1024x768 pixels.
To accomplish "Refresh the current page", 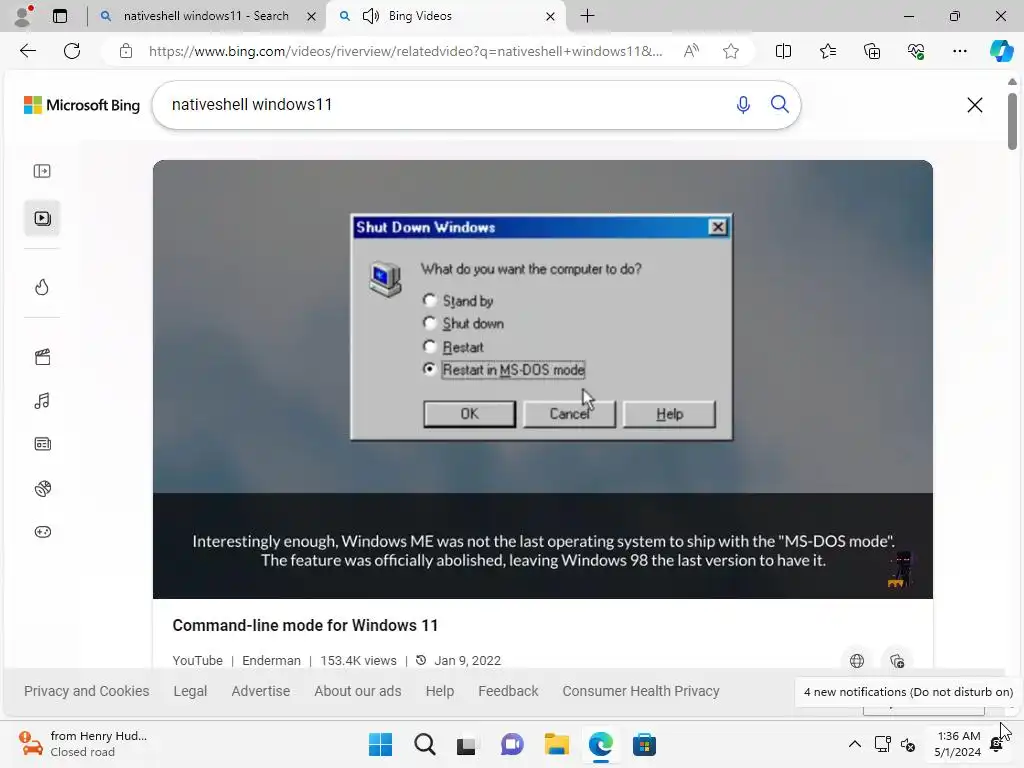I will [x=72, y=51].
